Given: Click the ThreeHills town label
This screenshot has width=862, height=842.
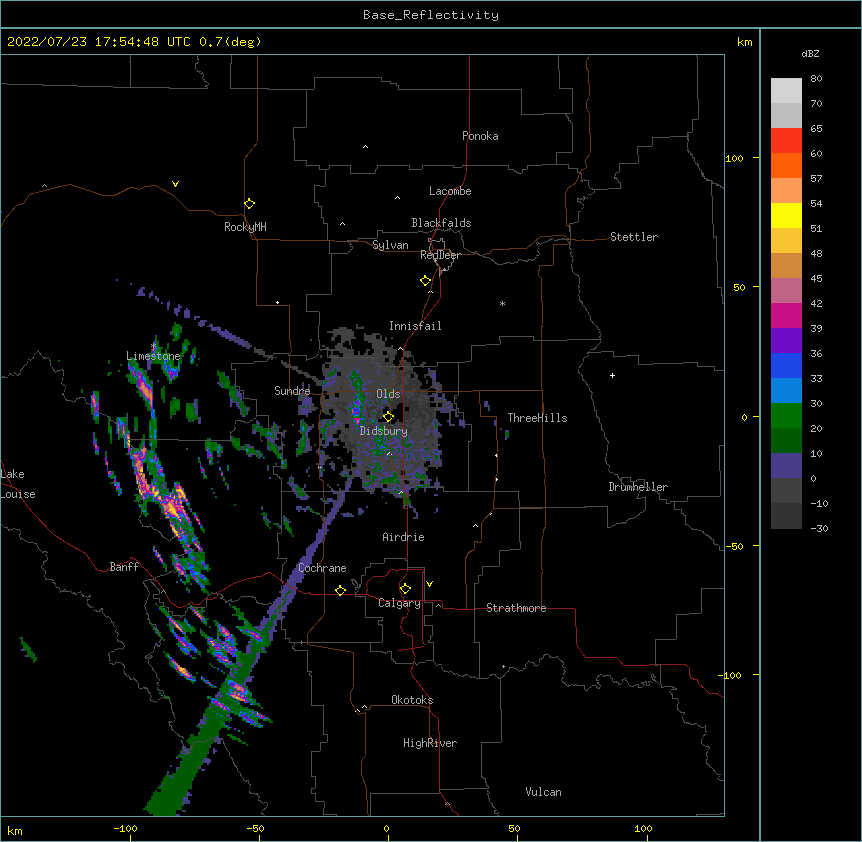Looking at the screenshot, I should (x=537, y=418).
